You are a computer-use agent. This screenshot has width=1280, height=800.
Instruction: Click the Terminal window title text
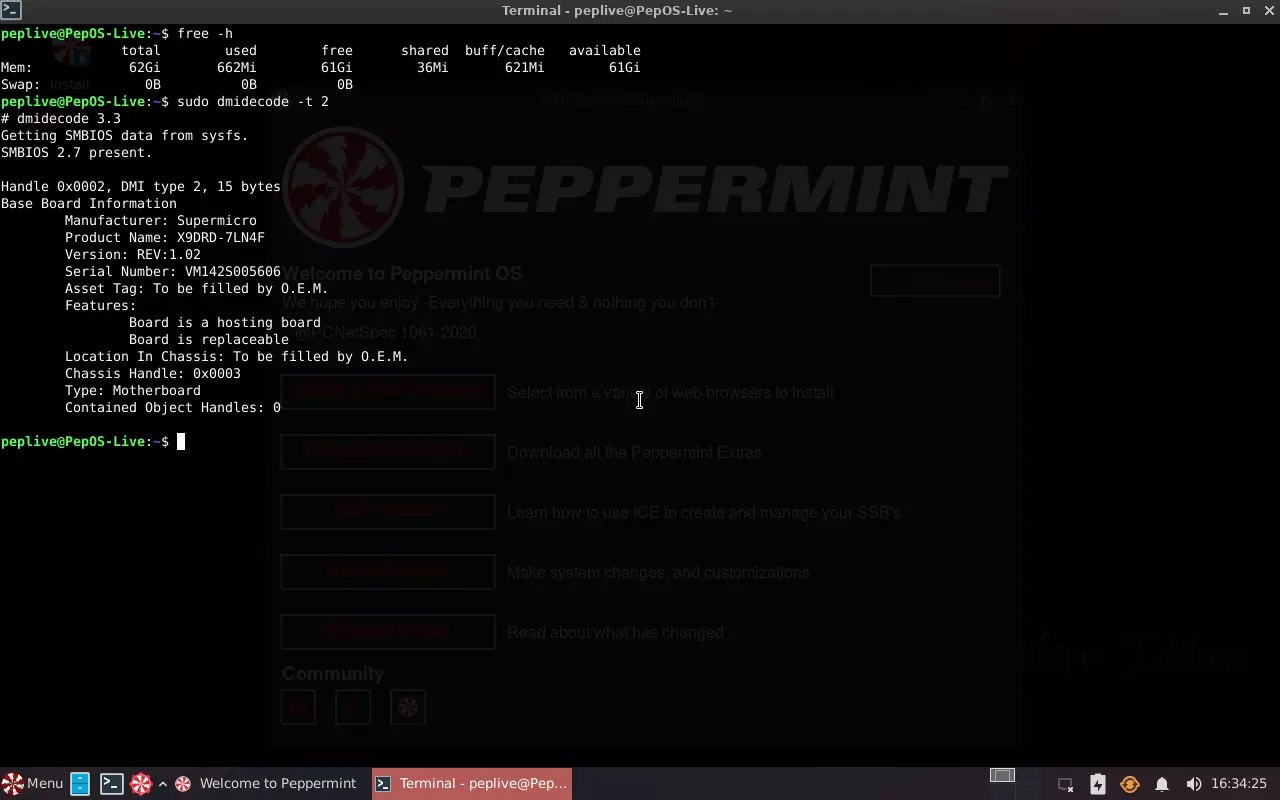[617, 11]
